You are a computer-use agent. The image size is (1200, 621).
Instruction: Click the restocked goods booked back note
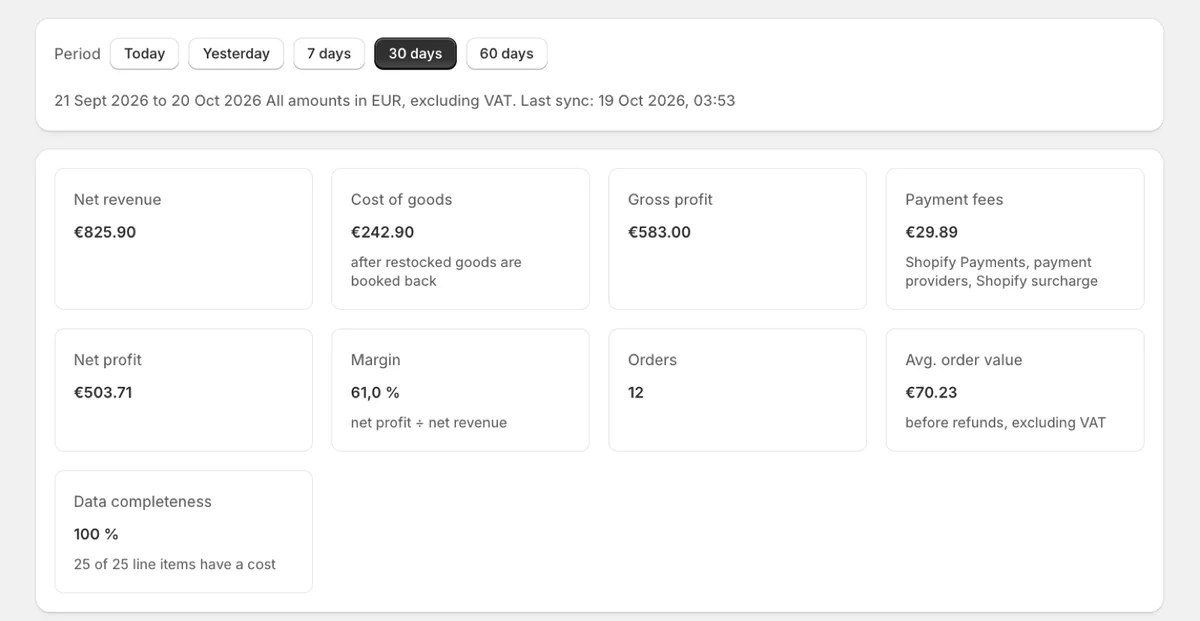pos(436,272)
